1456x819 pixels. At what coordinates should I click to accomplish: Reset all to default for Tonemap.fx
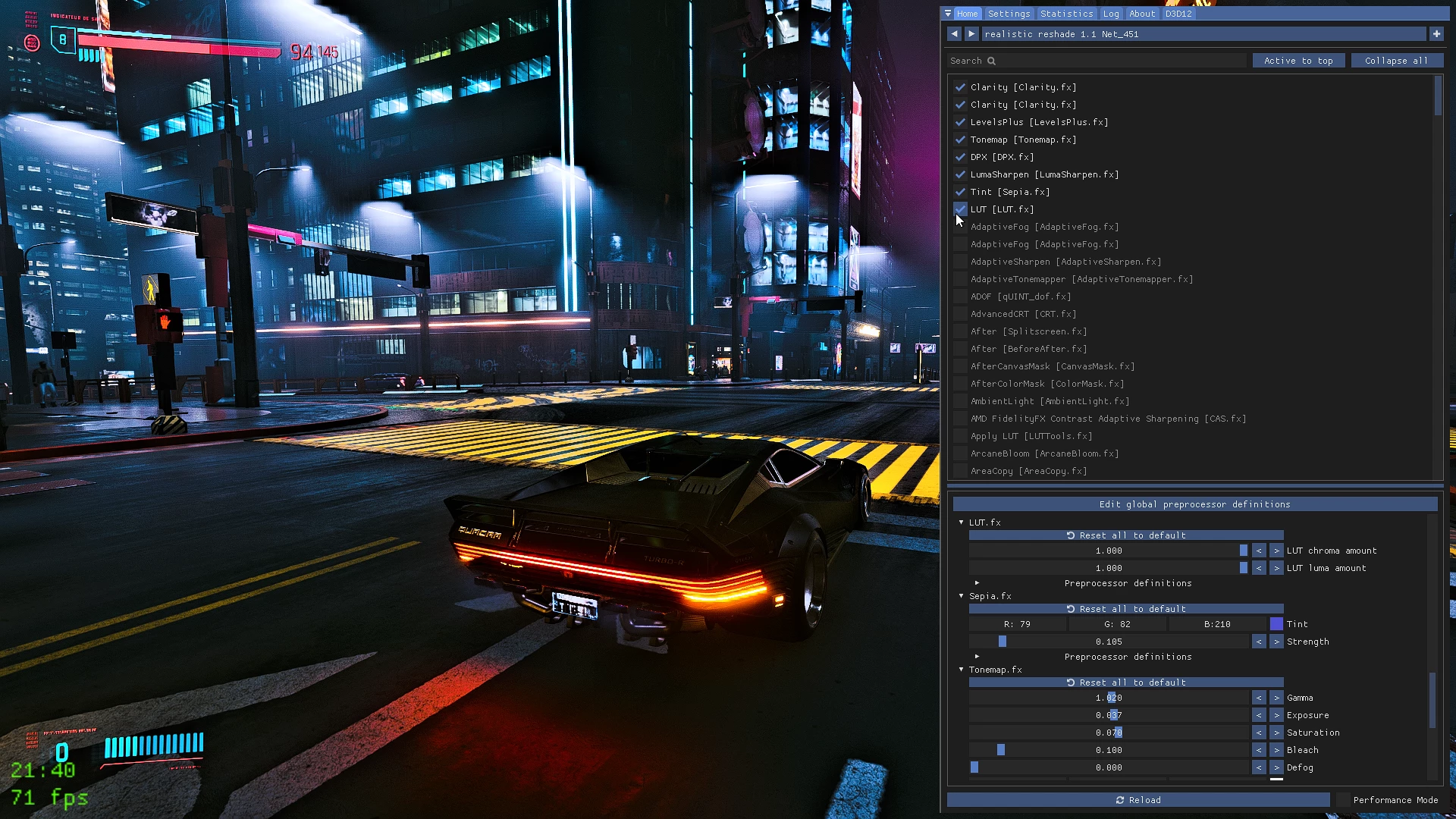[1126, 682]
